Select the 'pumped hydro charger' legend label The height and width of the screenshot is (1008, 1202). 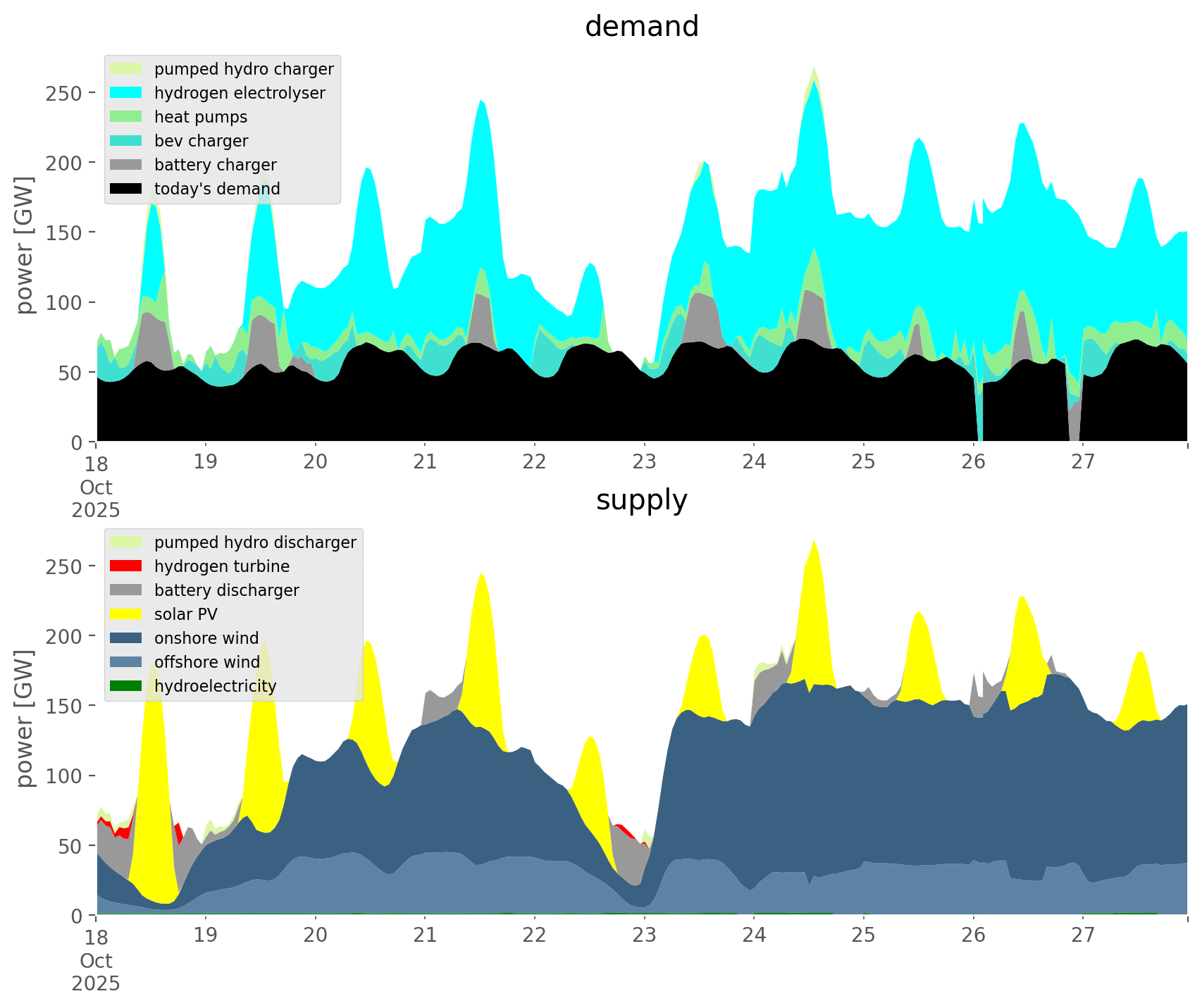tap(244, 69)
